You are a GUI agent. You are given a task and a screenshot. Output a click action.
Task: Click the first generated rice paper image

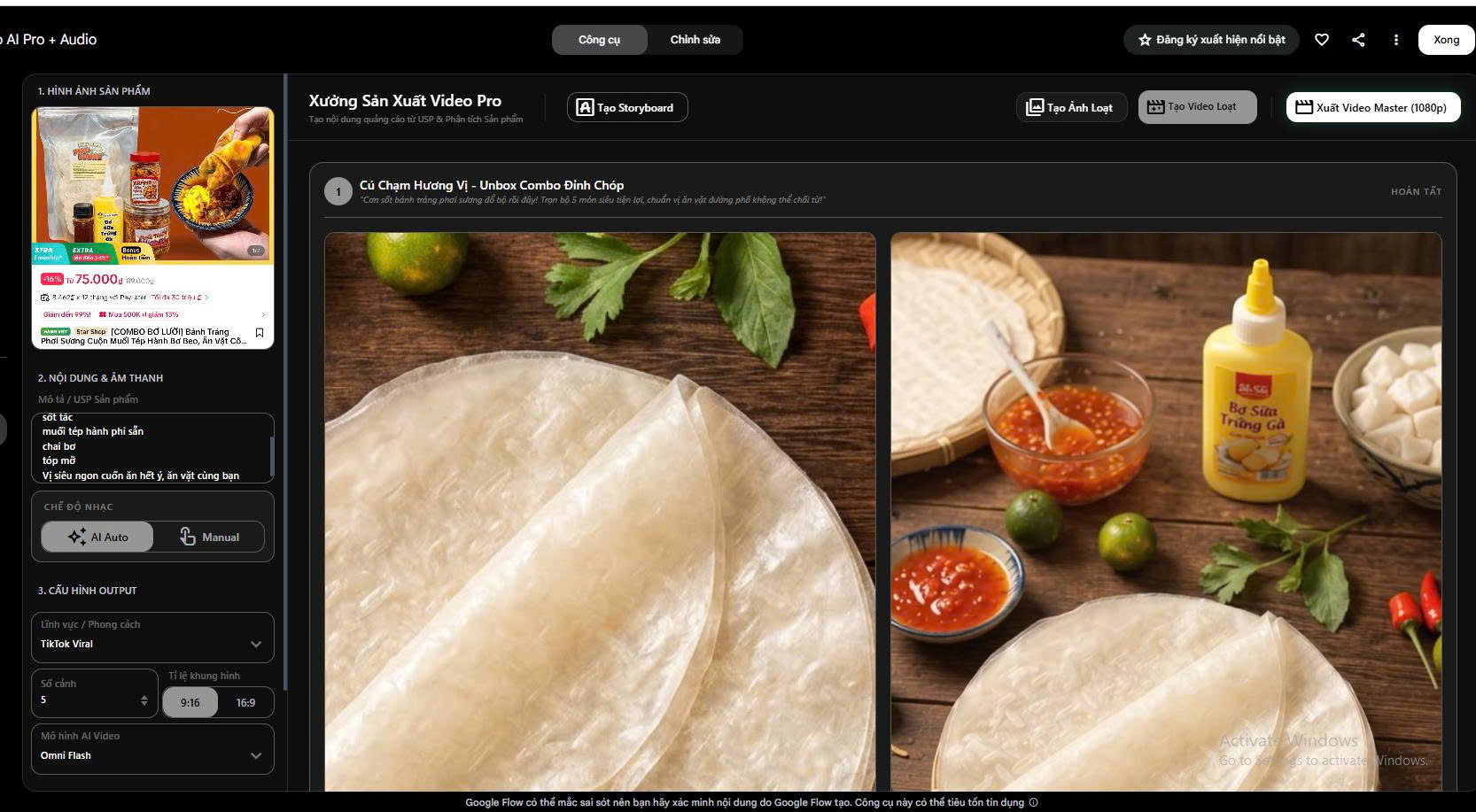600,512
